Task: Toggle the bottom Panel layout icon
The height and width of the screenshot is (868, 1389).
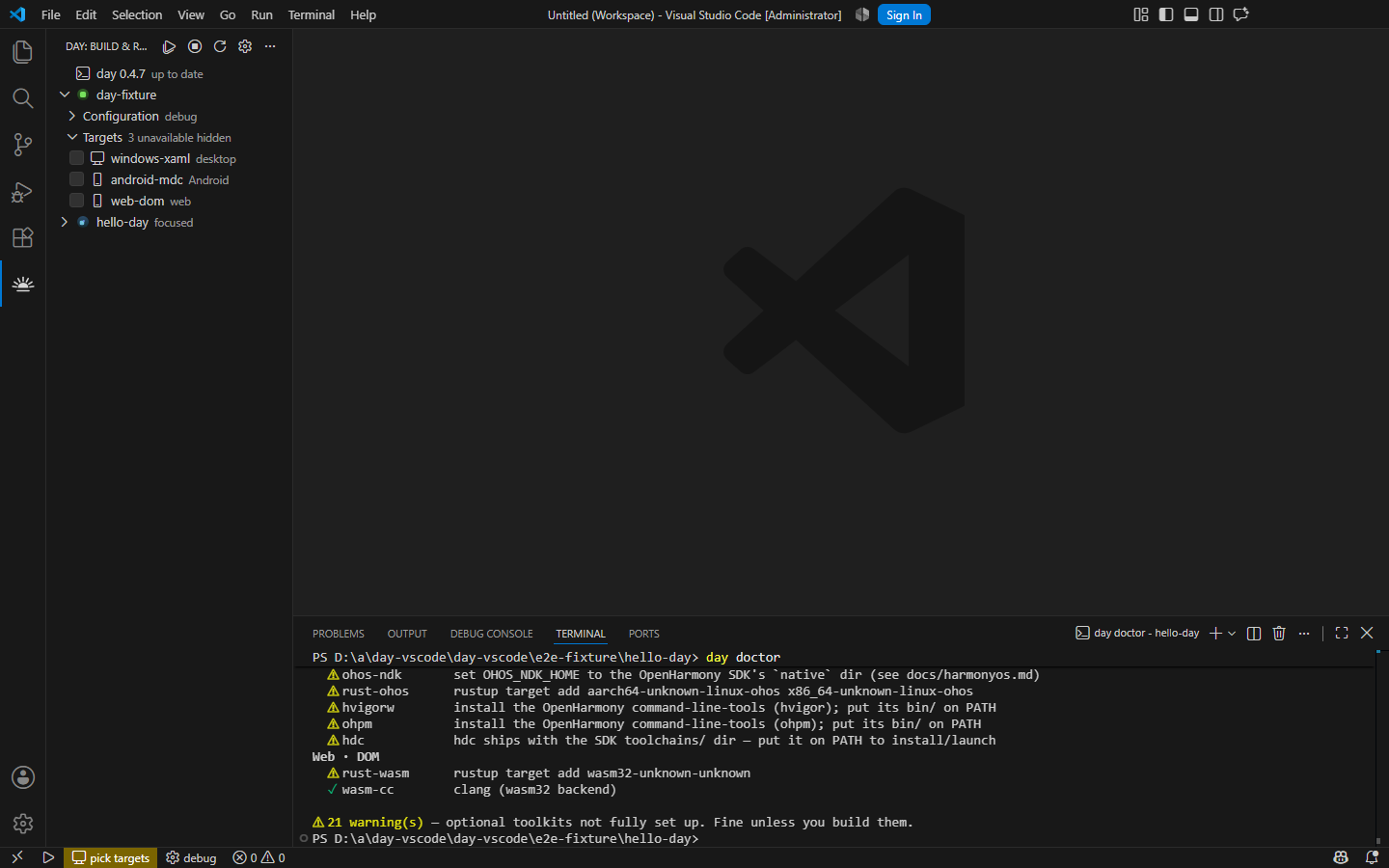Action: point(1191,14)
